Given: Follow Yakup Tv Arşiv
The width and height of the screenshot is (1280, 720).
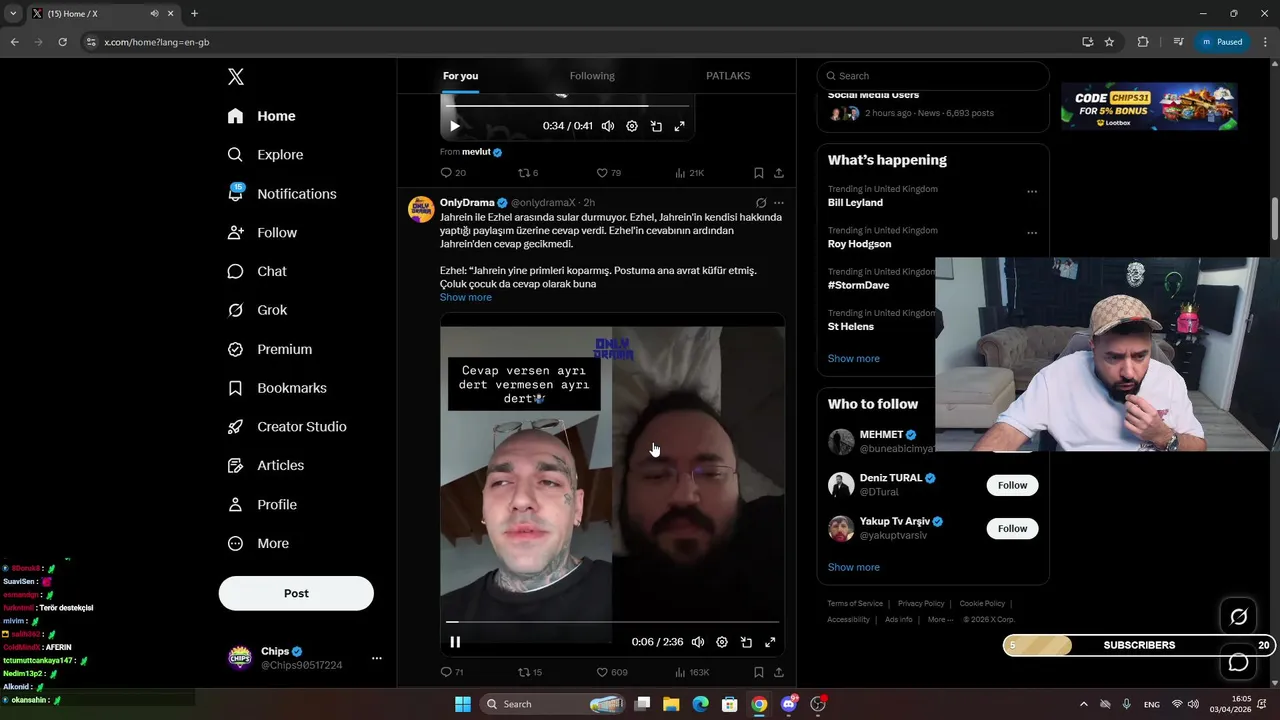Looking at the screenshot, I should (x=1012, y=528).
